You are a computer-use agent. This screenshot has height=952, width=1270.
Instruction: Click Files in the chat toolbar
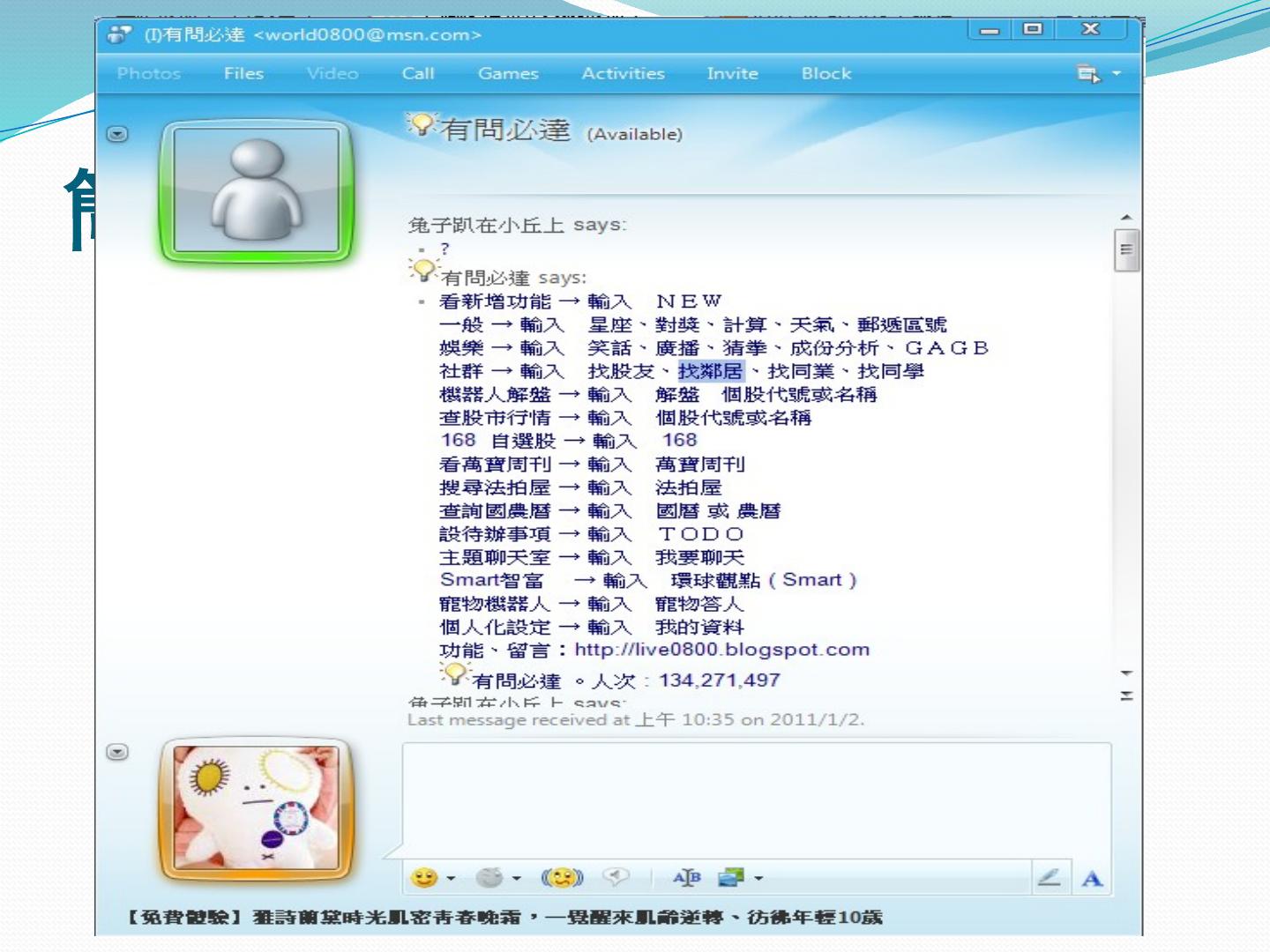[x=243, y=74]
